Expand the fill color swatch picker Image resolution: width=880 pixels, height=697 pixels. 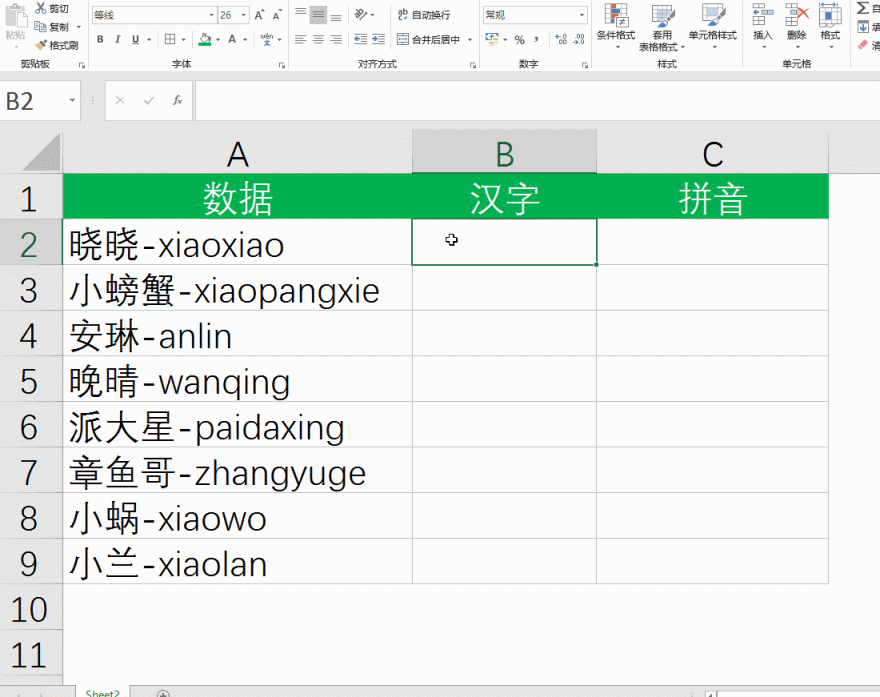[x=216, y=39]
